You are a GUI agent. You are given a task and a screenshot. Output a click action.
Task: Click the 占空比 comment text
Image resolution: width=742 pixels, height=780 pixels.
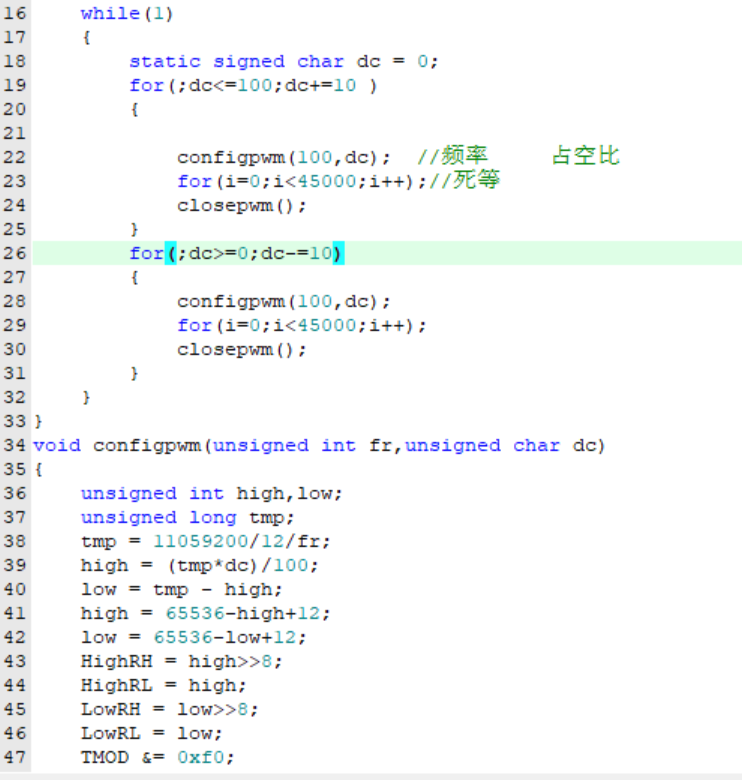pyautogui.click(x=586, y=156)
